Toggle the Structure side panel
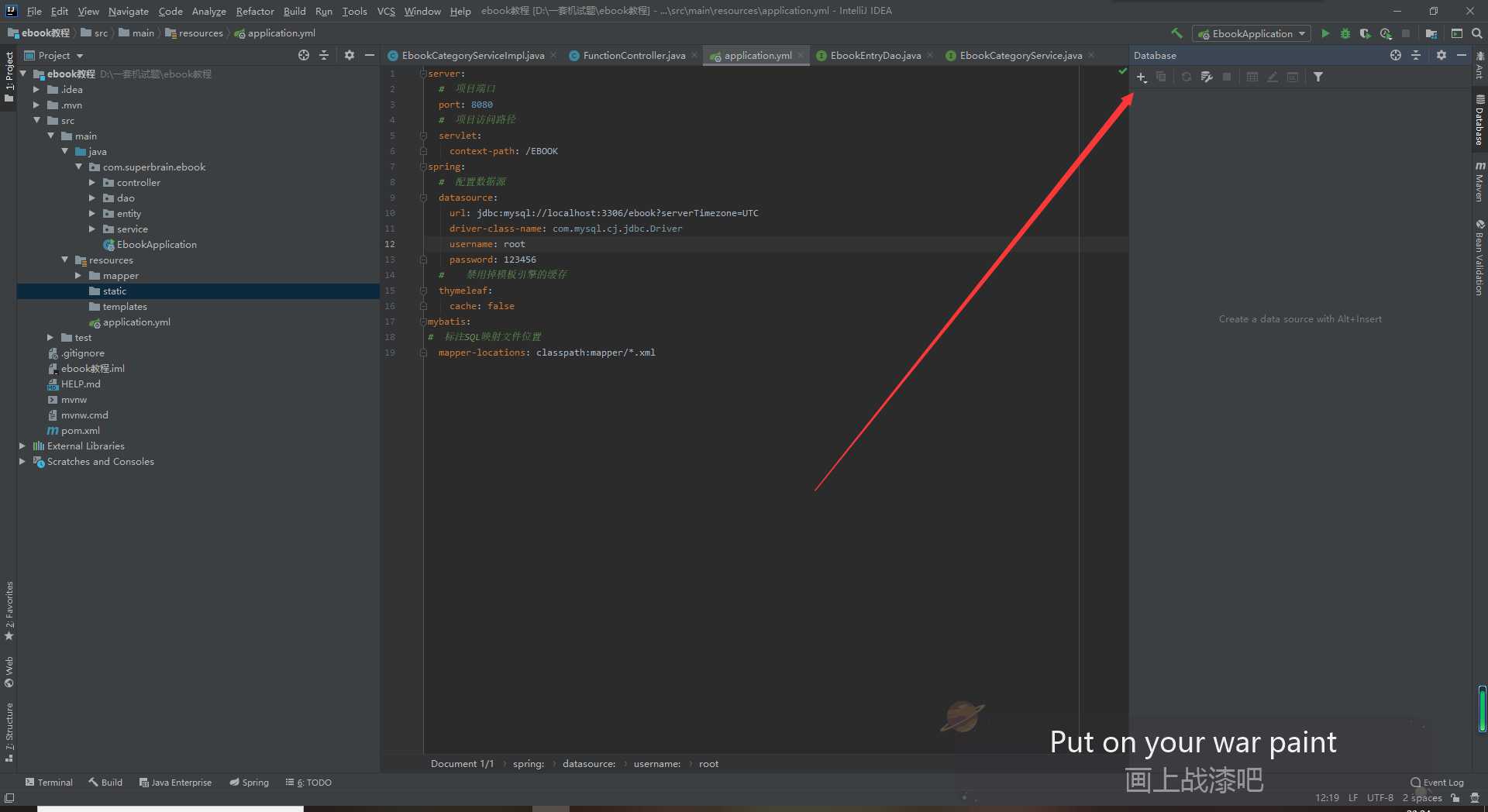Screen dimensions: 1488x812 [x=9, y=733]
